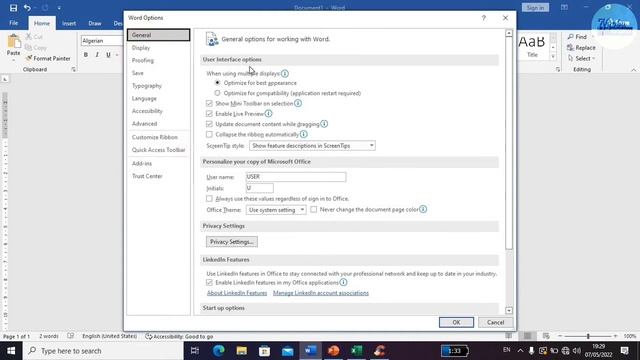The image size is (640, 360).
Task: Select Proofing in Word Options sidebar
Action: point(158,60)
